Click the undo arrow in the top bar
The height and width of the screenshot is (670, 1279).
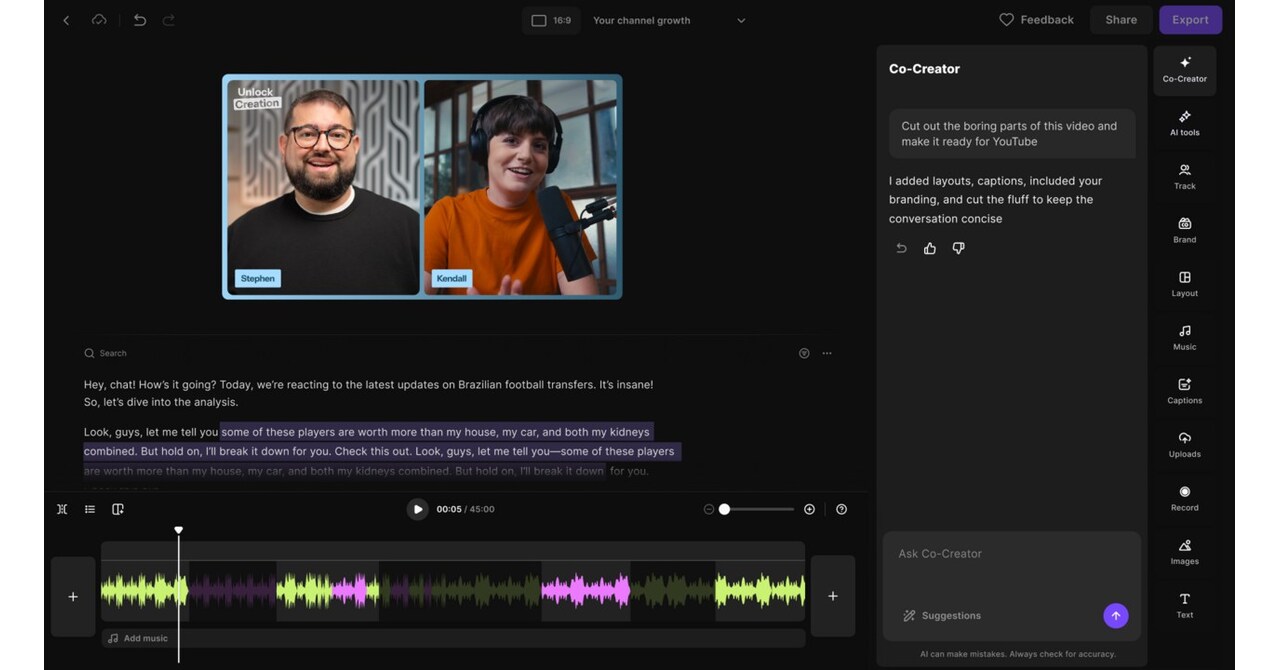pos(139,19)
